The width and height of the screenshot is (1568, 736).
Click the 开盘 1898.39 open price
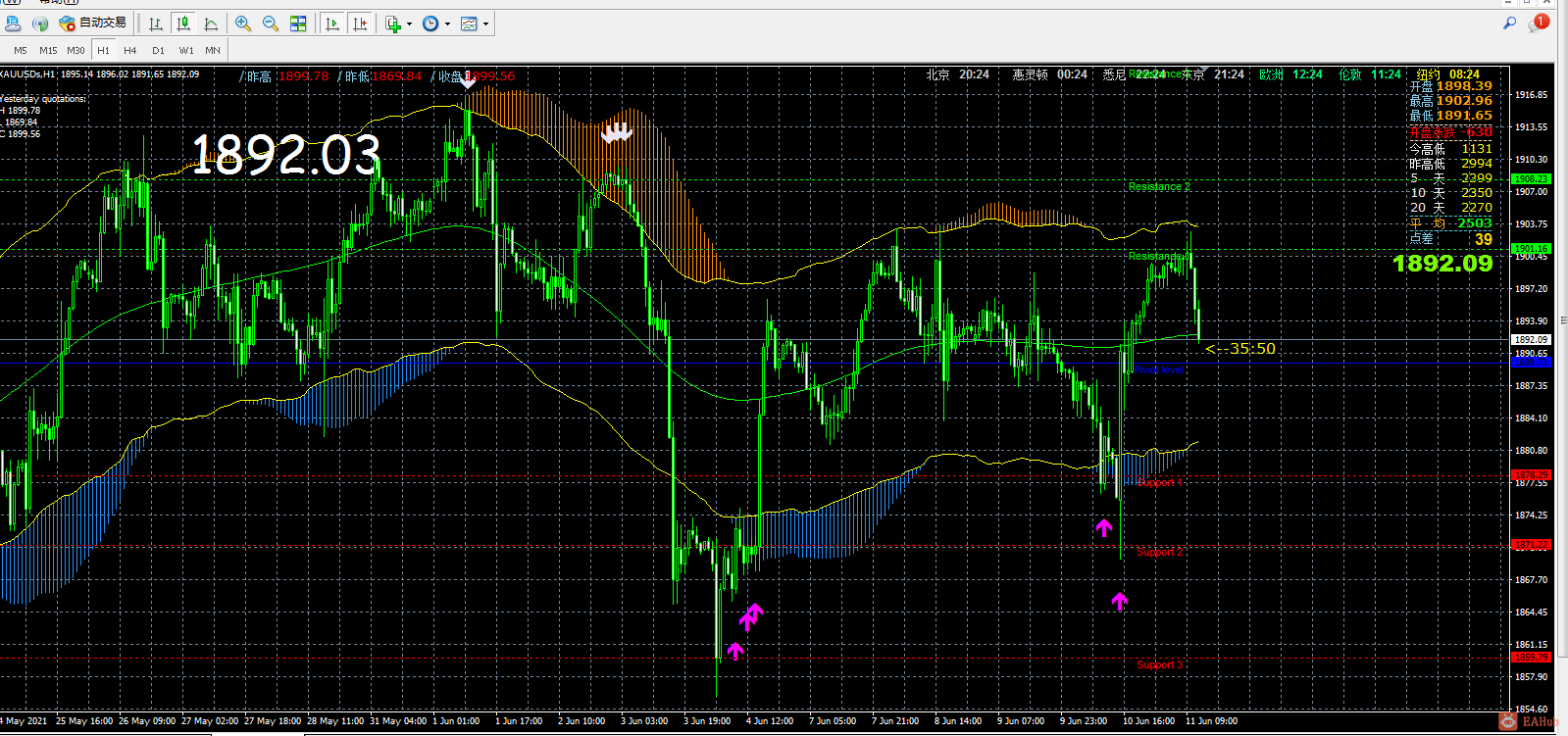[x=1451, y=86]
